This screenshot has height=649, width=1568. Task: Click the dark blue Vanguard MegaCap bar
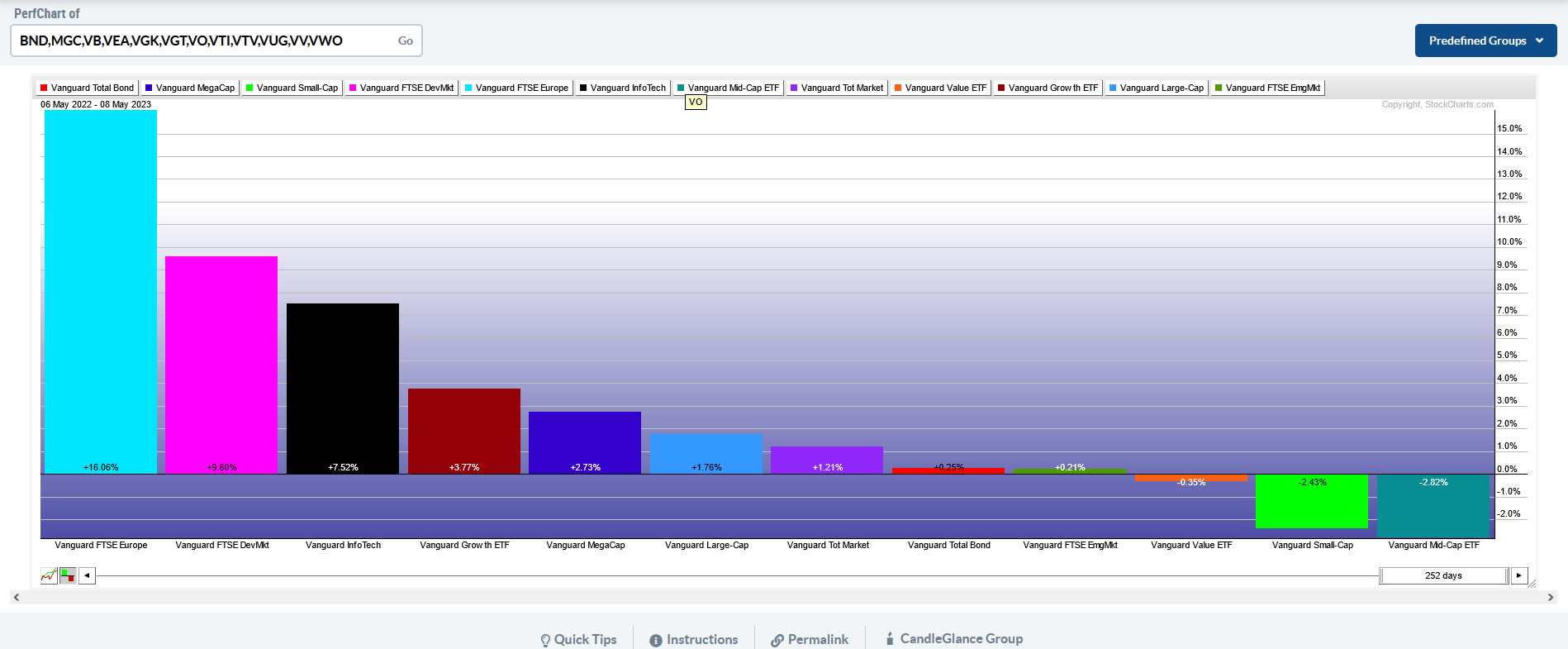(585, 442)
